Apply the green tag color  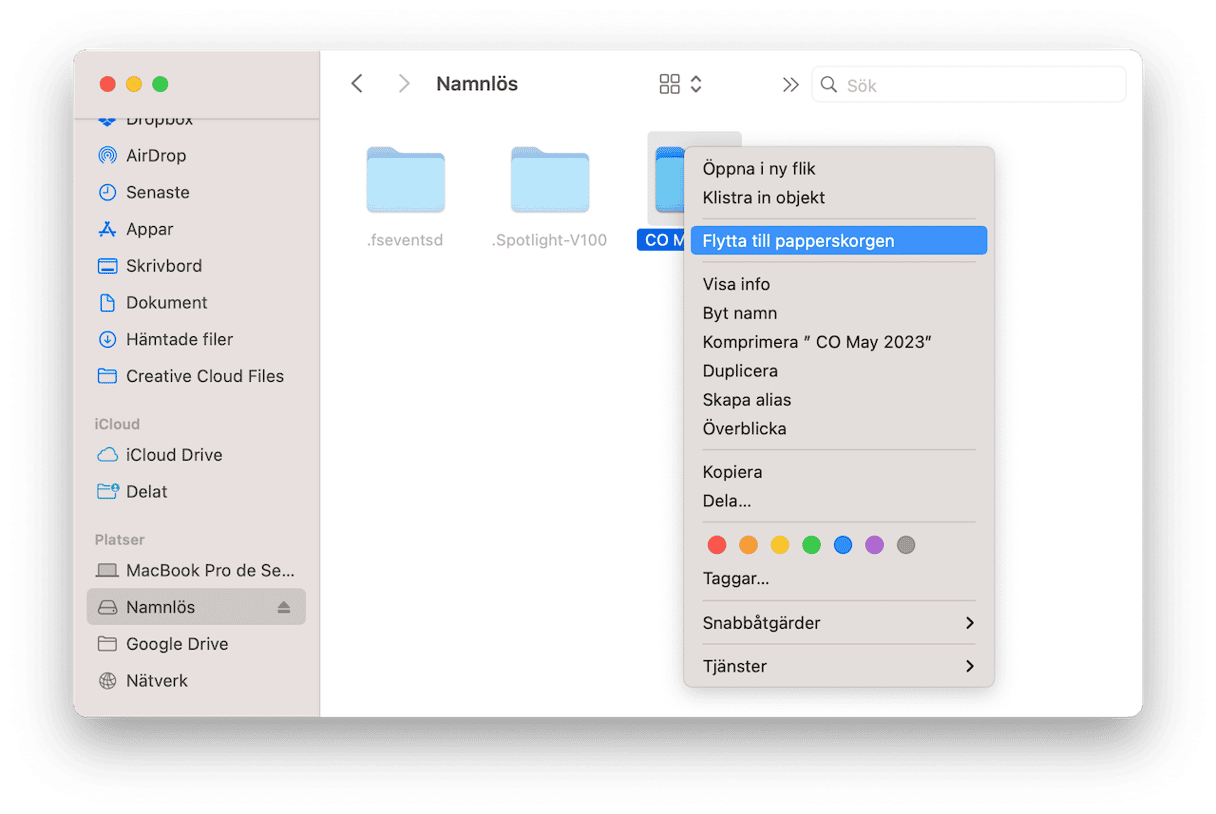[x=812, y=545]
